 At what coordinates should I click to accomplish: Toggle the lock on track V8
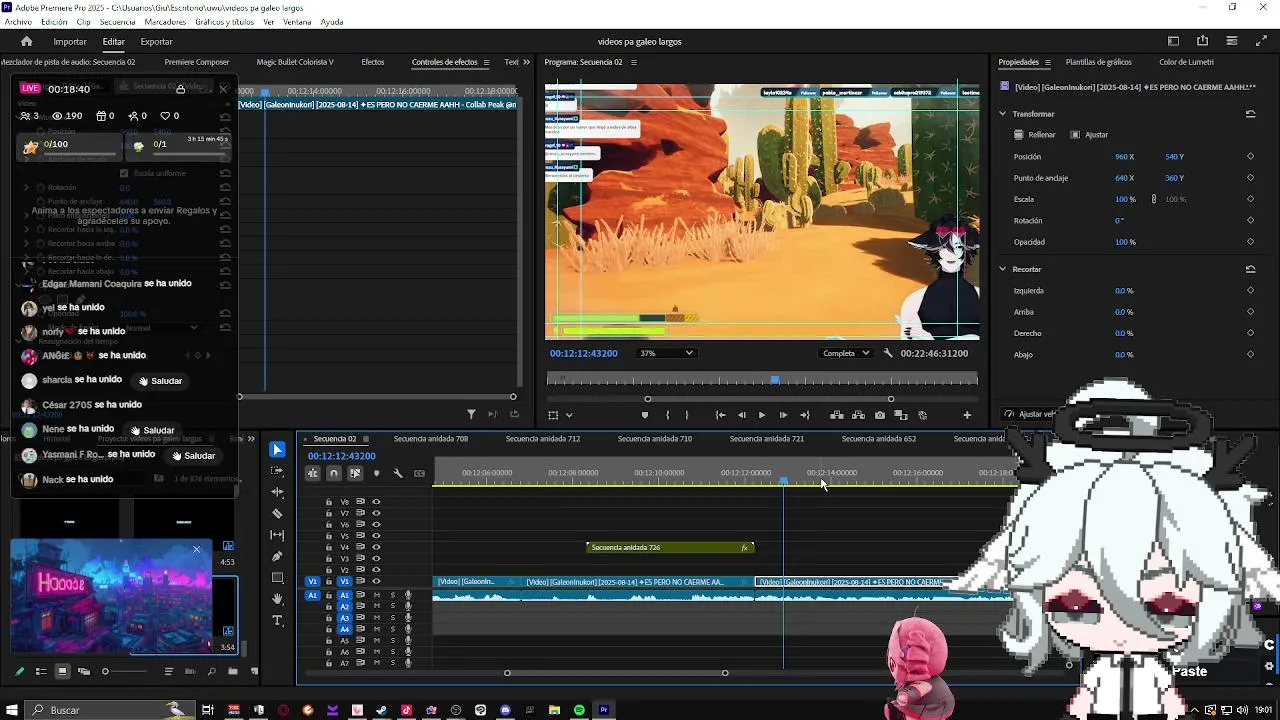click(328, 502)
